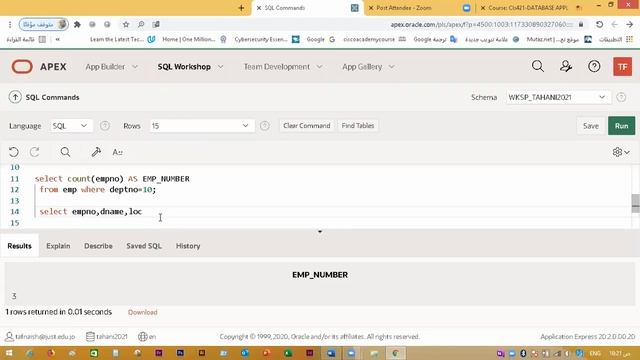Click the pane splitter collapse arrow
This screenshot has width=640, height=360.
320,231
